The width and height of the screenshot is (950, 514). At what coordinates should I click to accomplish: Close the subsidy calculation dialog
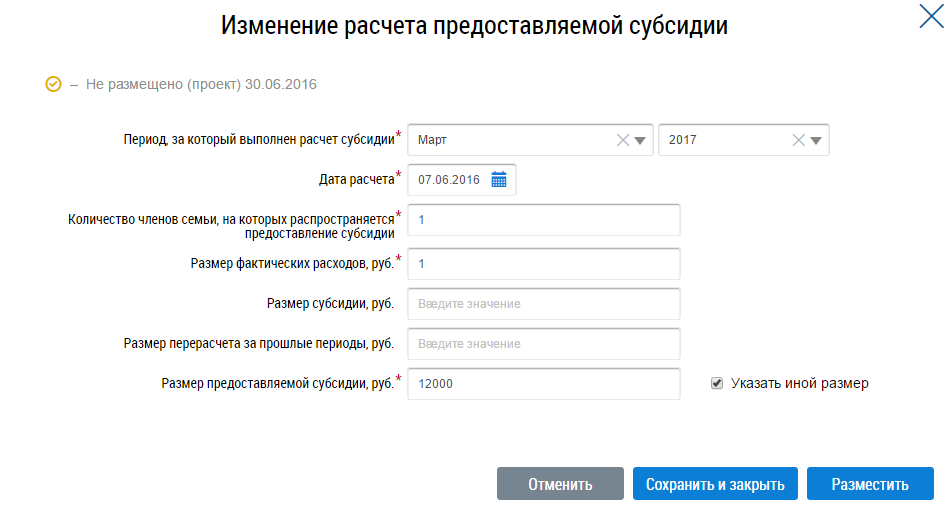pos(931,15)
